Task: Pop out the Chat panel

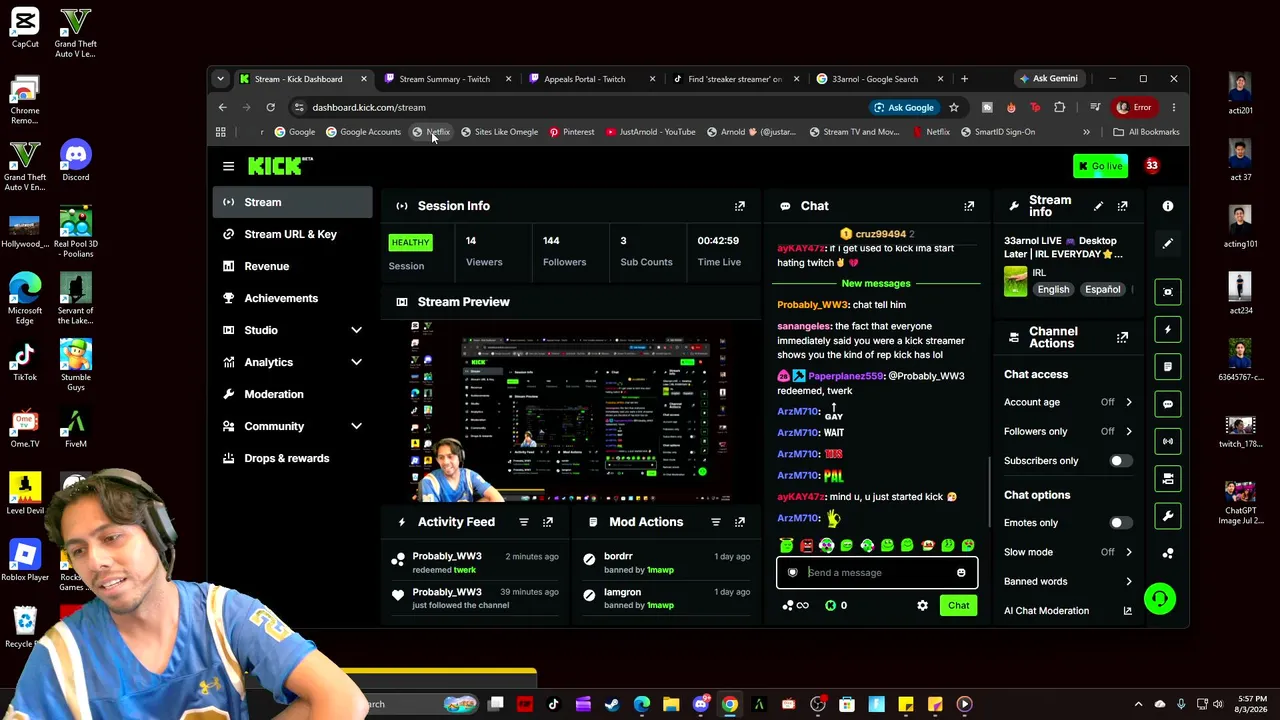Action: (x=969, y=206)
